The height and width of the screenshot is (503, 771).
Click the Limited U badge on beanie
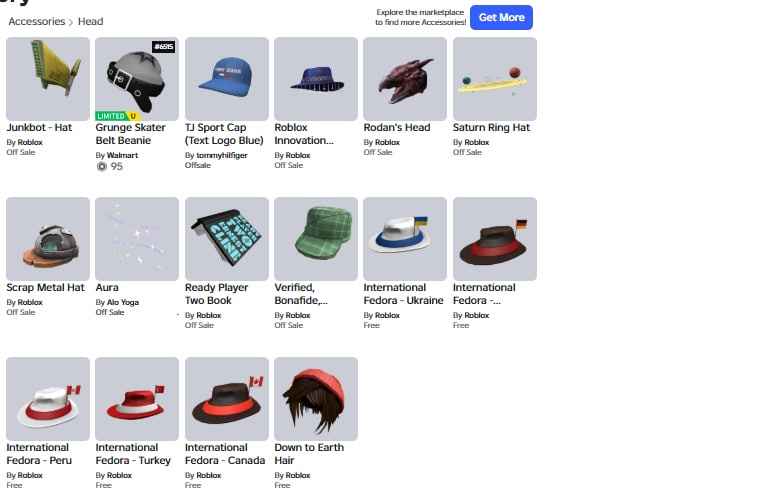[x=118, y=116]
